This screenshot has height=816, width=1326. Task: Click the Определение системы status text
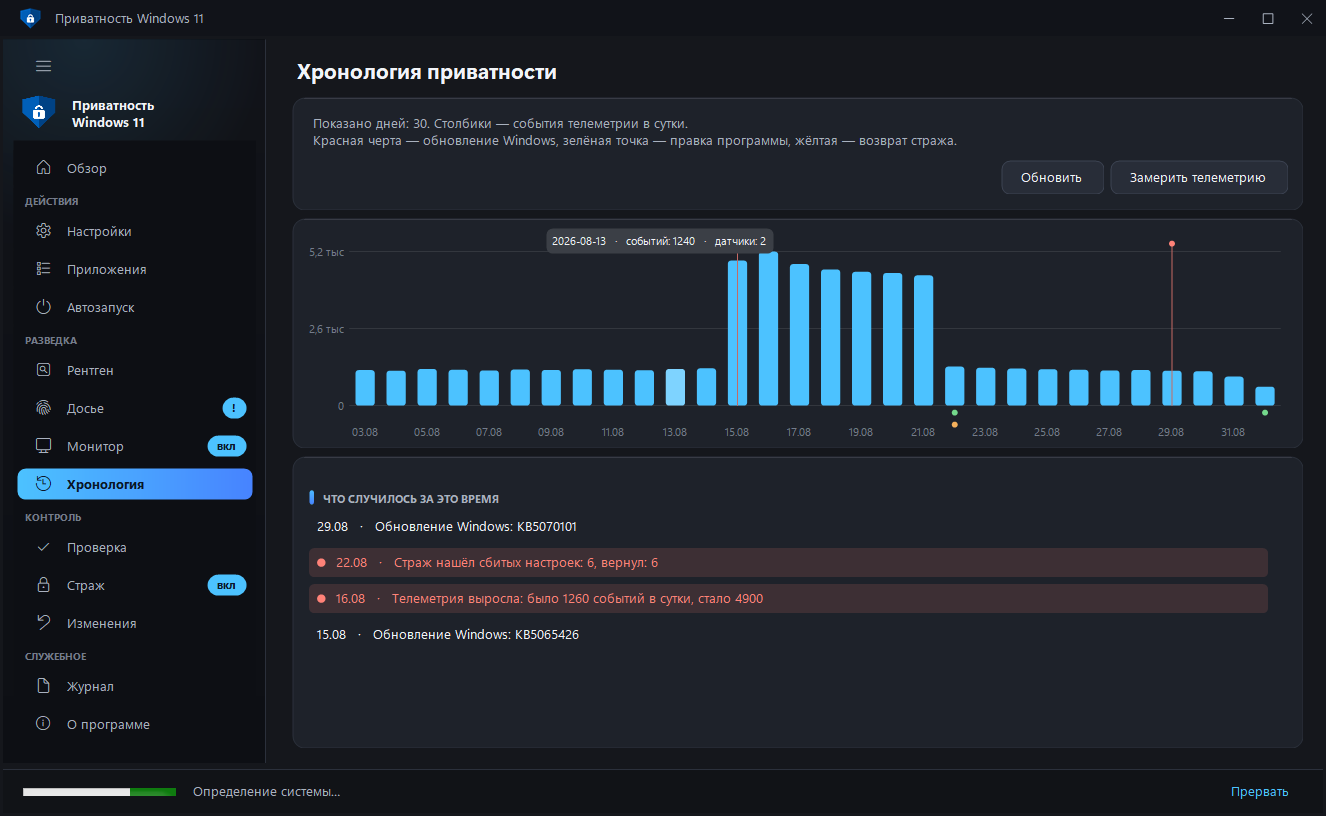pyautogui.click(x=267, y=792)
